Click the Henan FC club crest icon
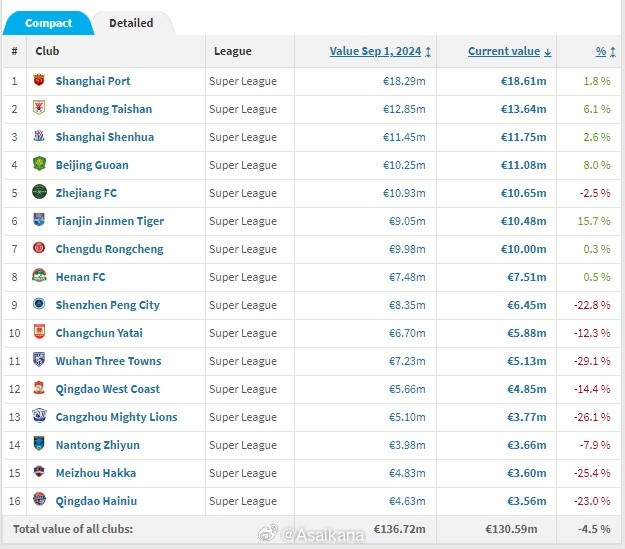 point(39,277)
